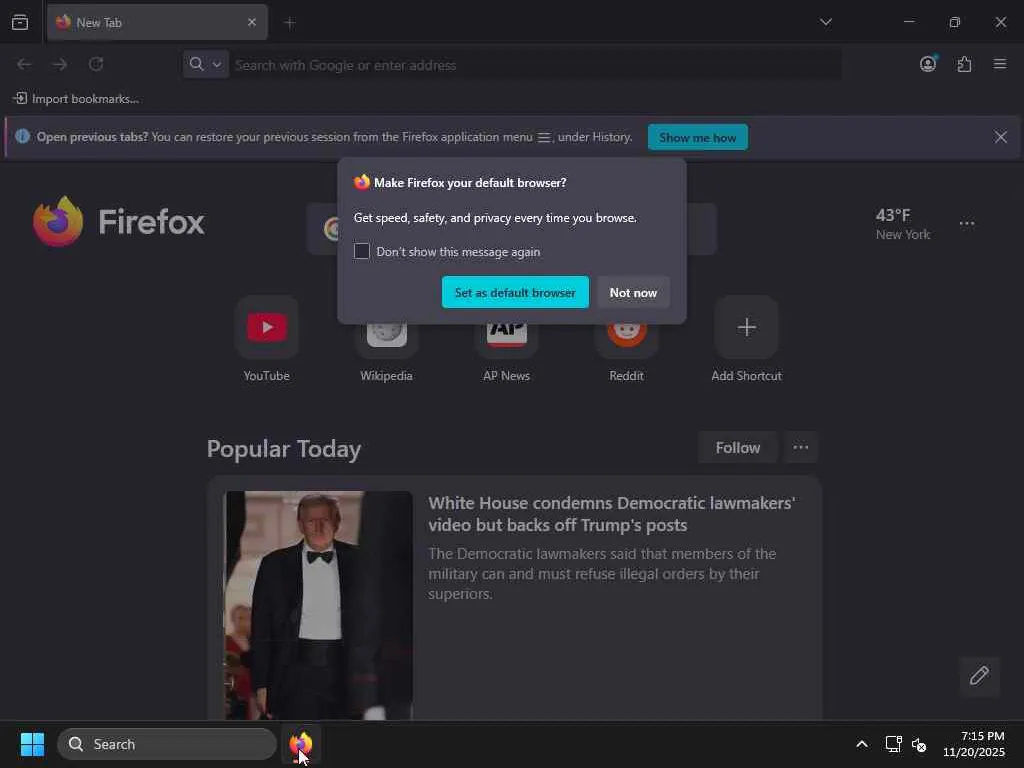
Task: Open a new tab with plus button
Action: (290, 23)
